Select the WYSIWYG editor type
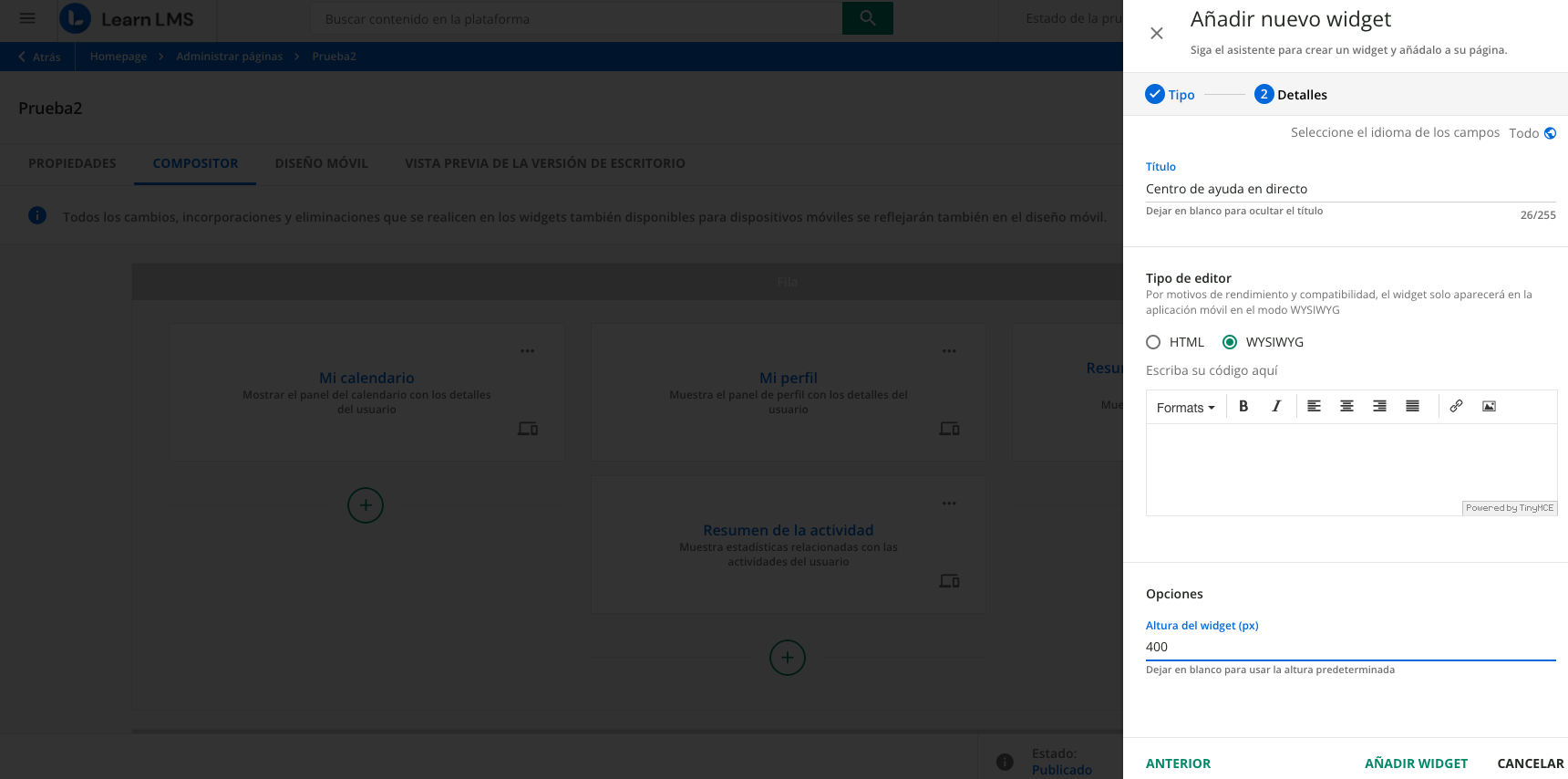This screenshot has width=1568, height=779. pyautogui.click(x=1230, y=342)
